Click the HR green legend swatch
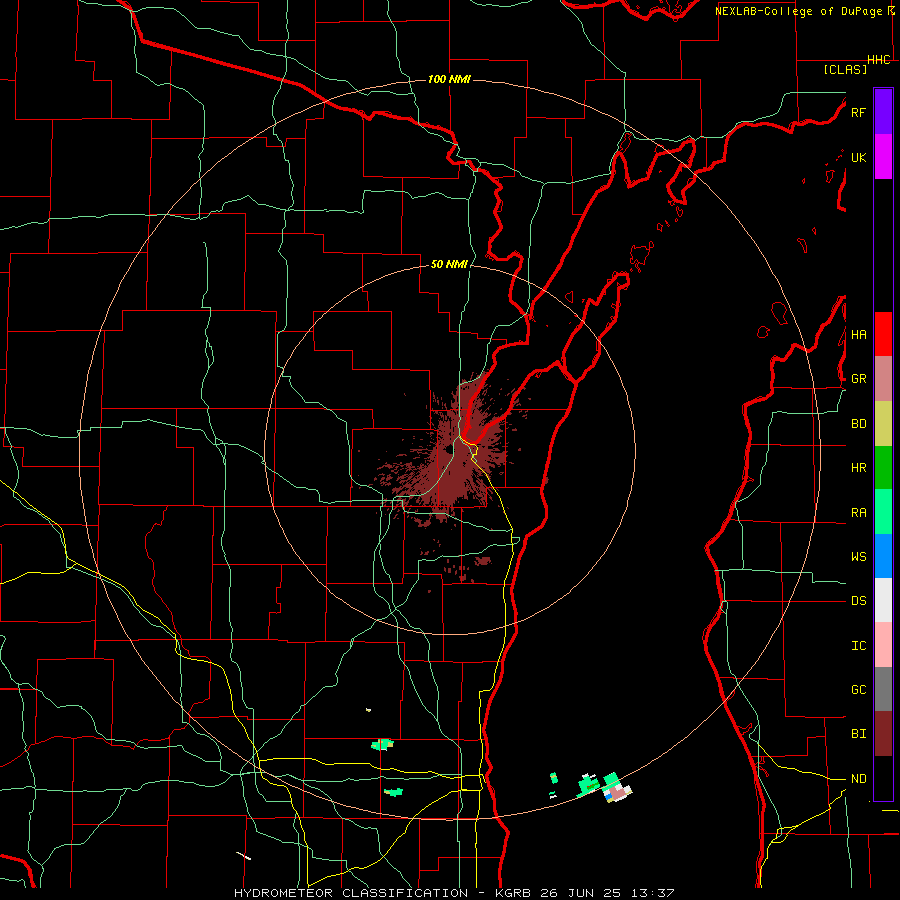The height and width of the screenshot is (900, 900). click(883, 468)
